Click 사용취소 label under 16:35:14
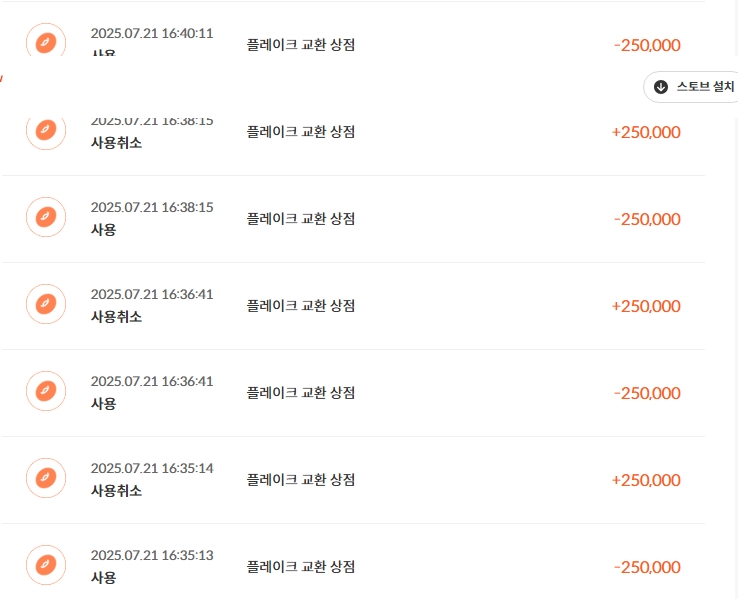This screenshot has height=599, width=738. click(x=116, y=491)
